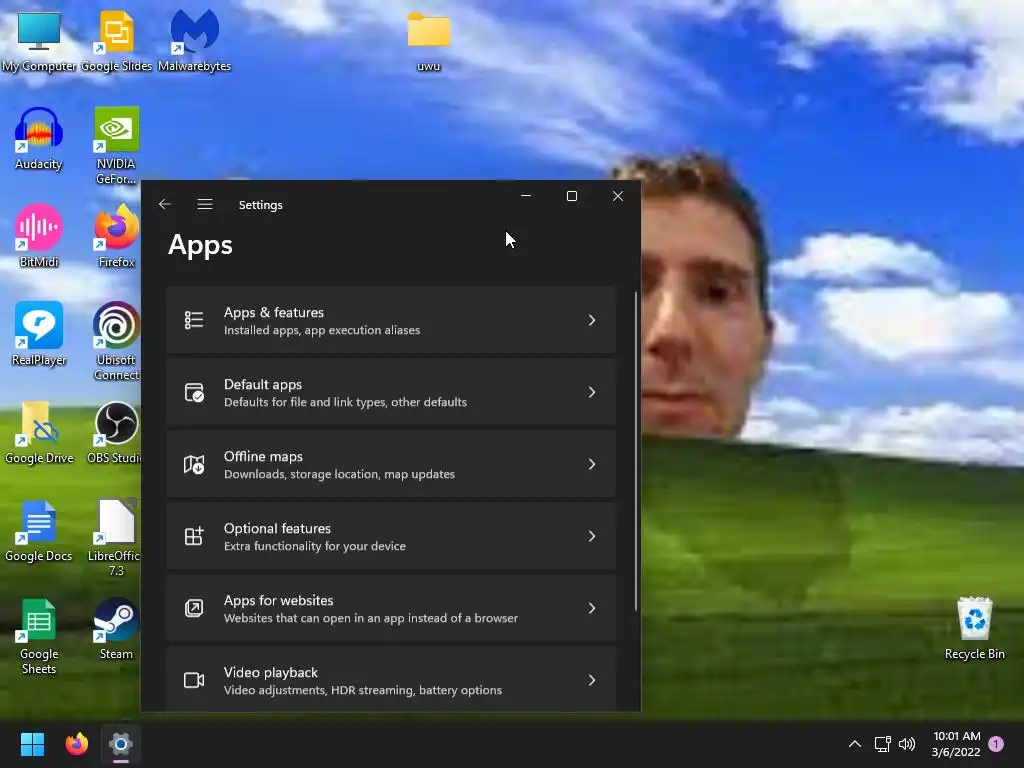Launch BitMidi from the desktop
The image size is (1024, 768).
click(39, 236)
